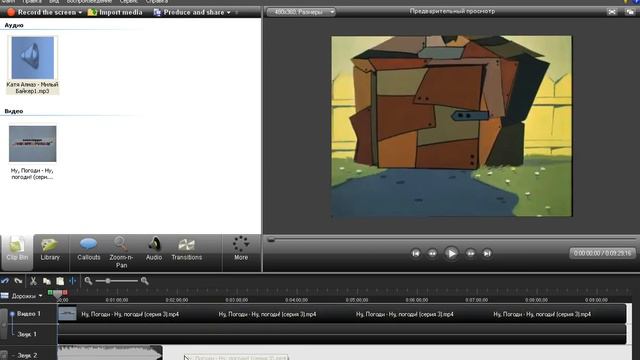Click the Предварительный просмотр preview title
This screenshot has height=360, width=640.
point(452,11)
